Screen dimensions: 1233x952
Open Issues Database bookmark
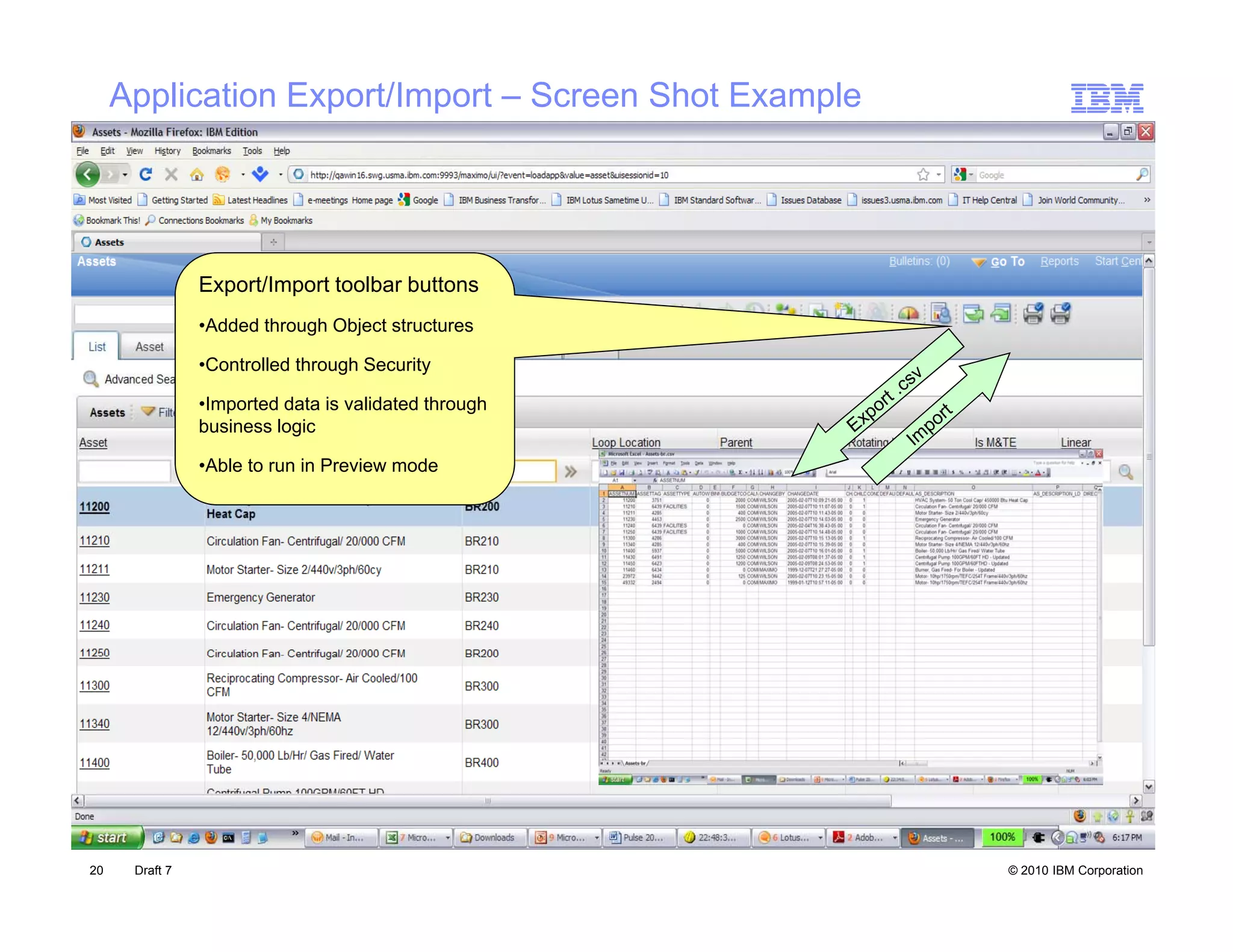pyautogui.click(x=804, y=200)
